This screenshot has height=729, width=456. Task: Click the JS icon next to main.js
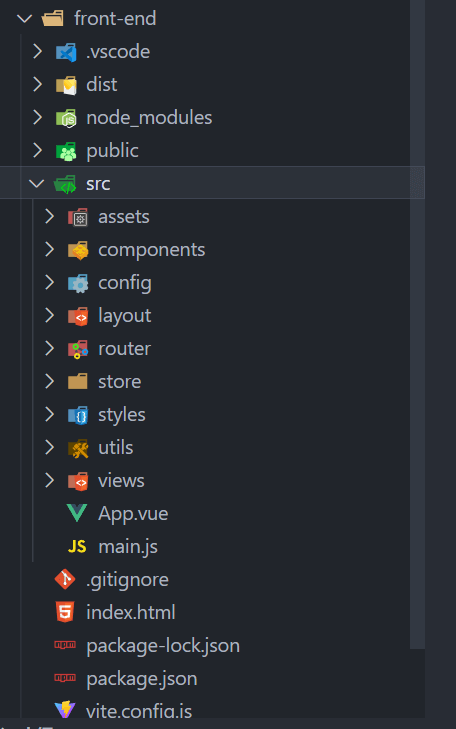pyautogui.click(x=77, y=546)
